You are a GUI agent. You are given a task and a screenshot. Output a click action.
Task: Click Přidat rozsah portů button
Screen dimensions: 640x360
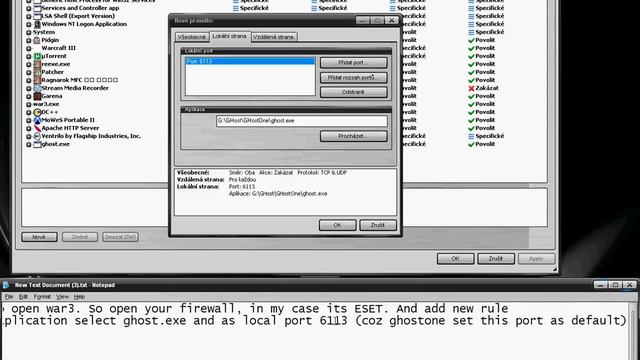[353, 77]
